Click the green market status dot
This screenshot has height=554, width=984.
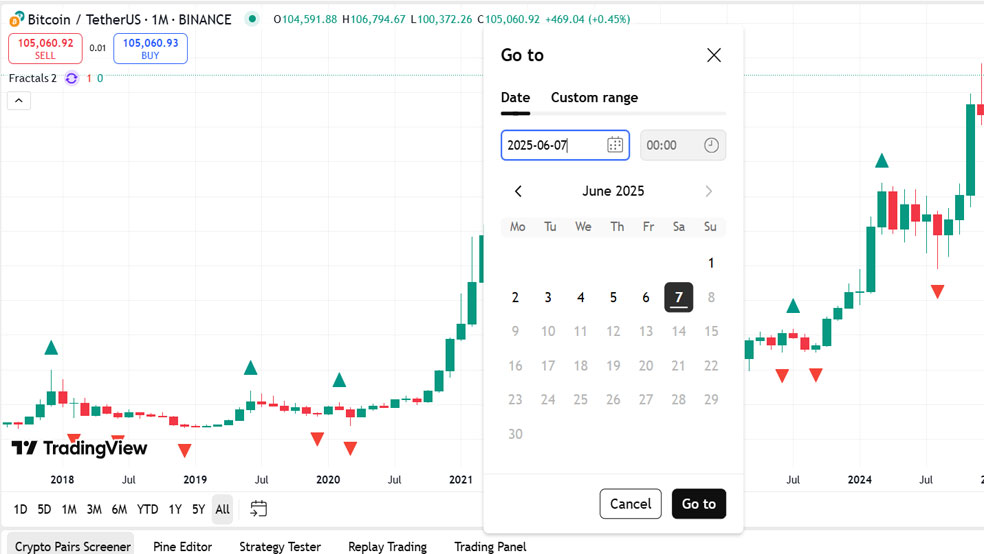tap(252, 19)
